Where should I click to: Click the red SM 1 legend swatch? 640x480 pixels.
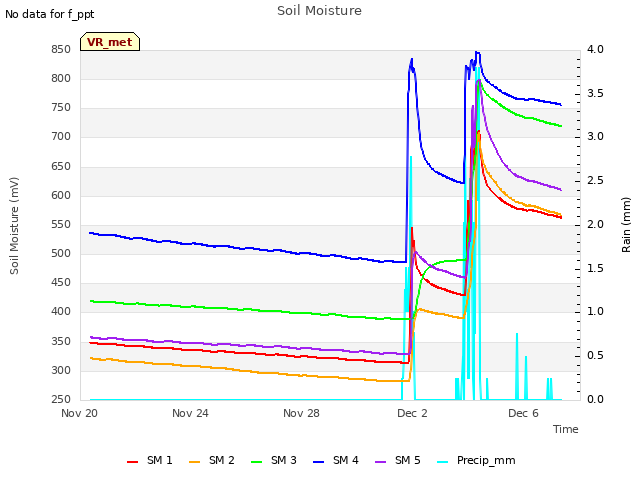(132, 462)
